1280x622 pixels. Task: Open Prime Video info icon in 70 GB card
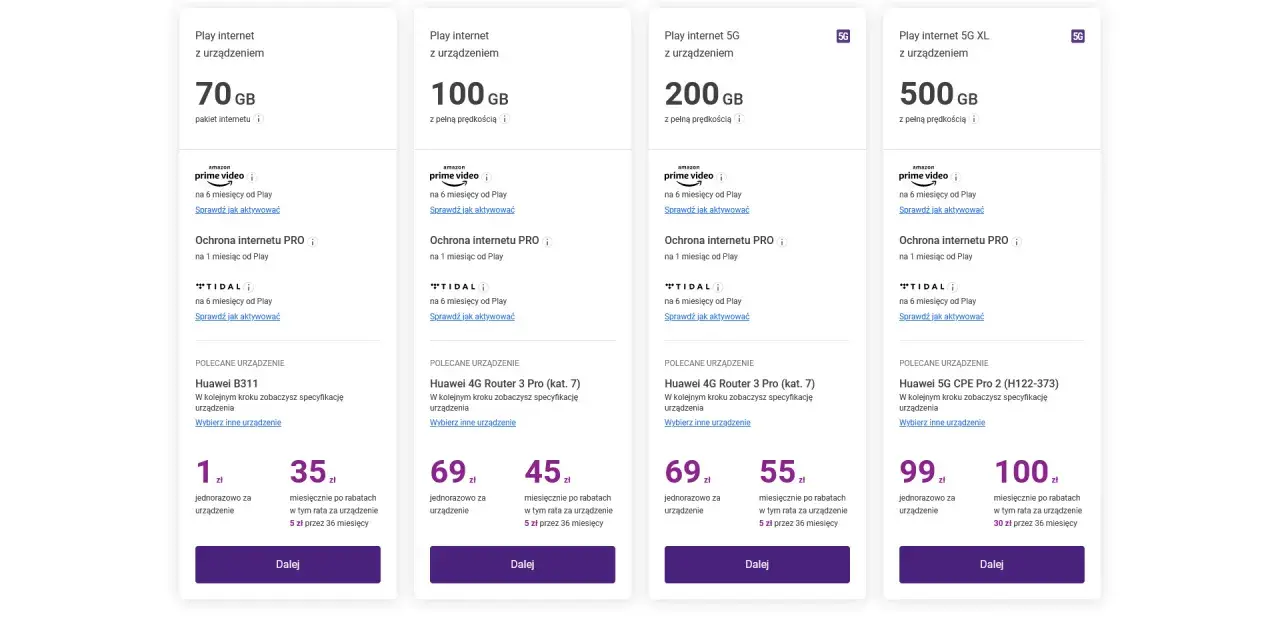click(x=253, y=177)
